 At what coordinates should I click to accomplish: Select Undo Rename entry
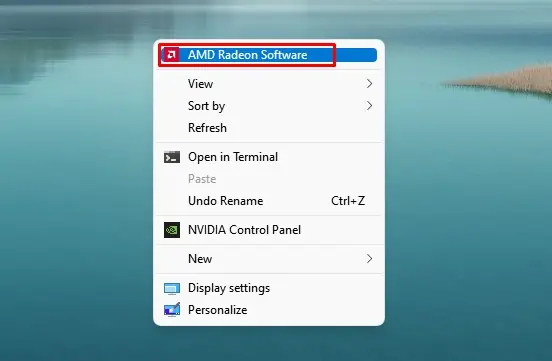269,201
